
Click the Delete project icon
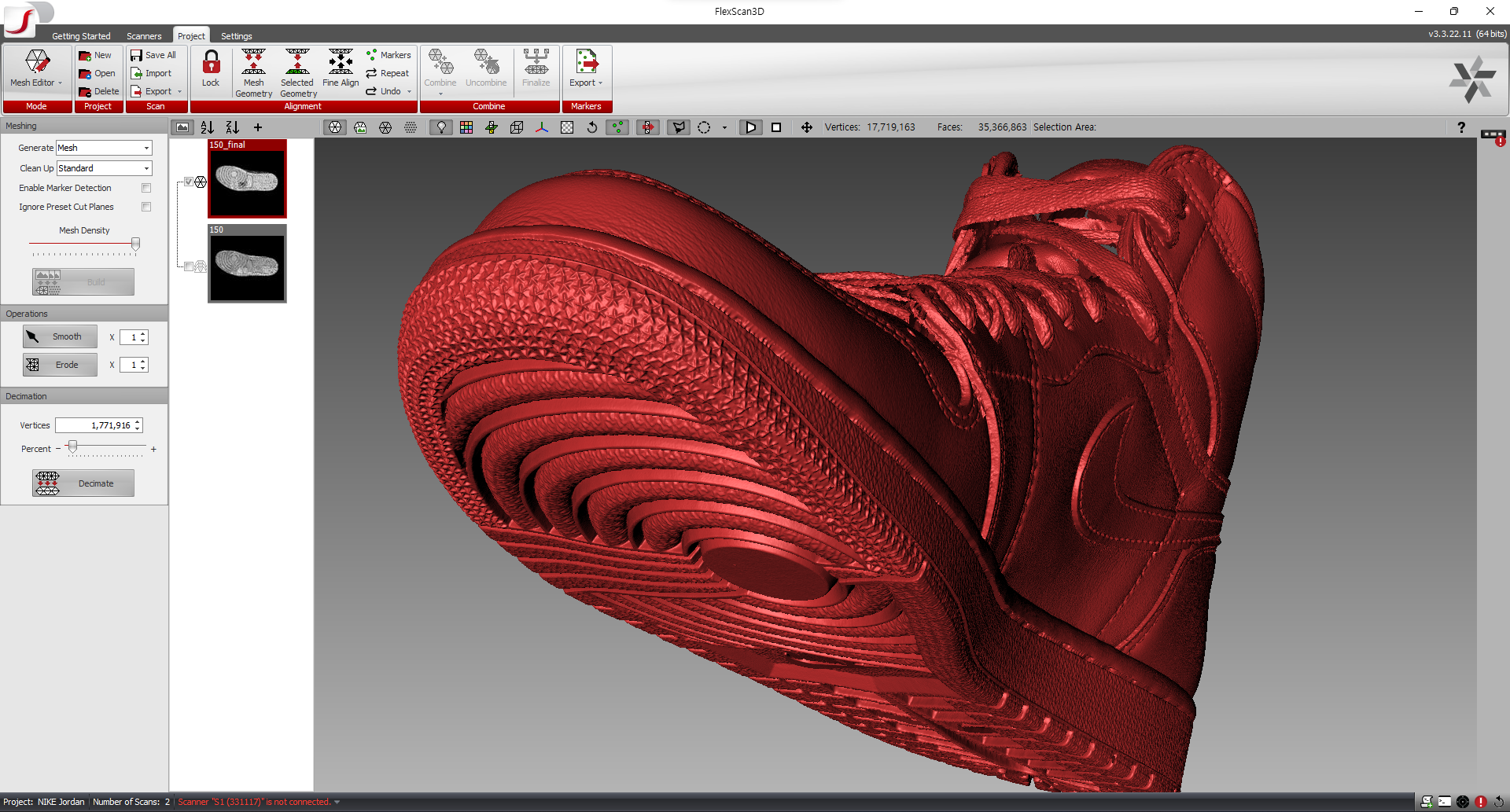click(x=85, y=92)
